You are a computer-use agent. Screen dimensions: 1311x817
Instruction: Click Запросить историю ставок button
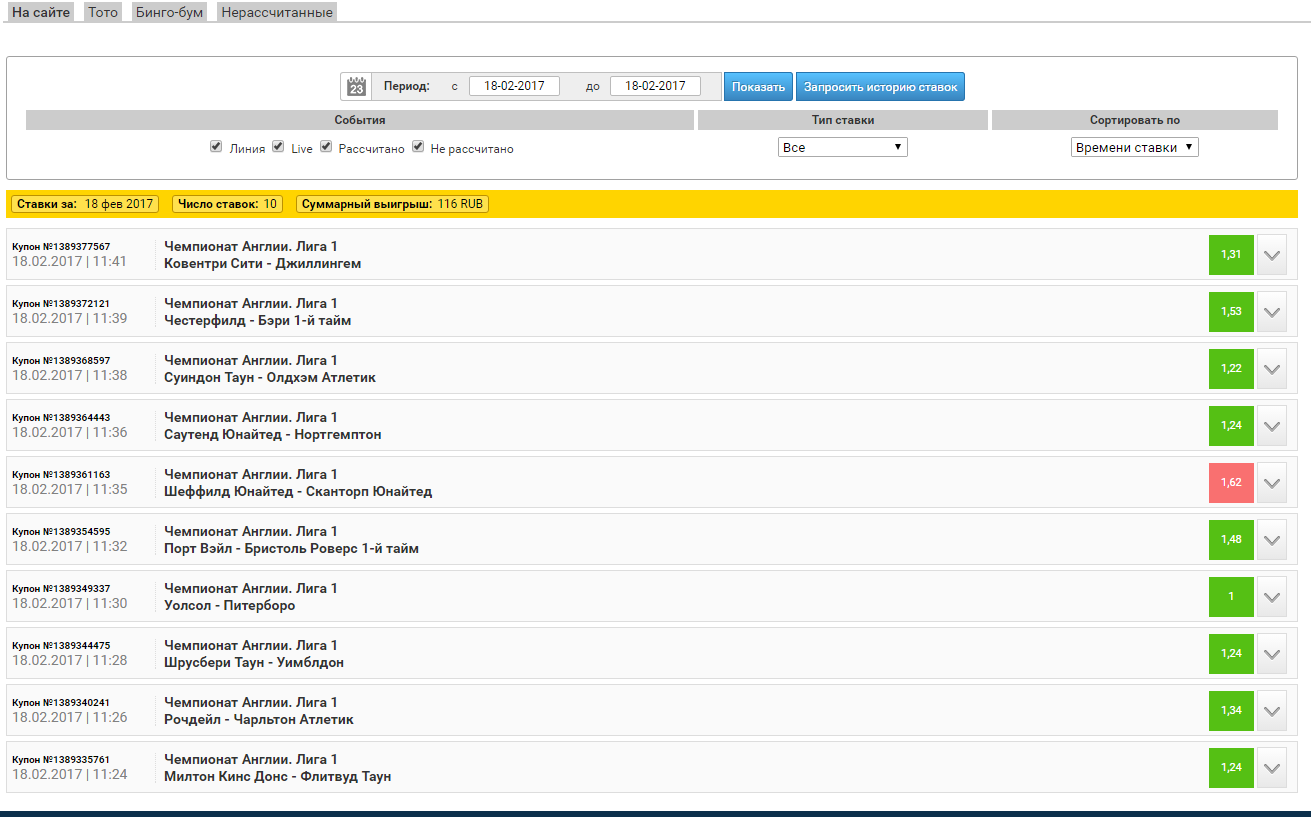pos(880,87)
